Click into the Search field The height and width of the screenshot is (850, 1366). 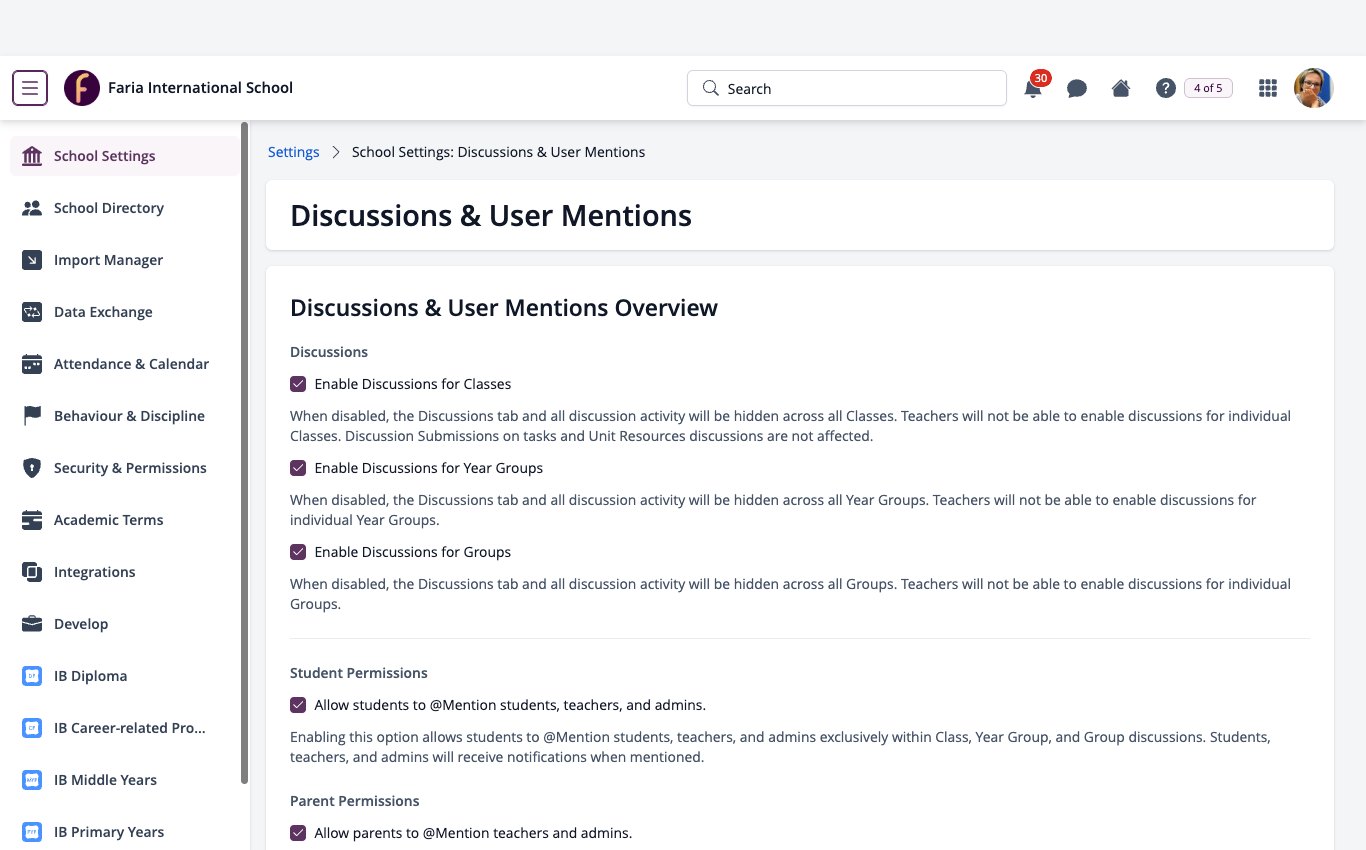(x=846, y=88)
